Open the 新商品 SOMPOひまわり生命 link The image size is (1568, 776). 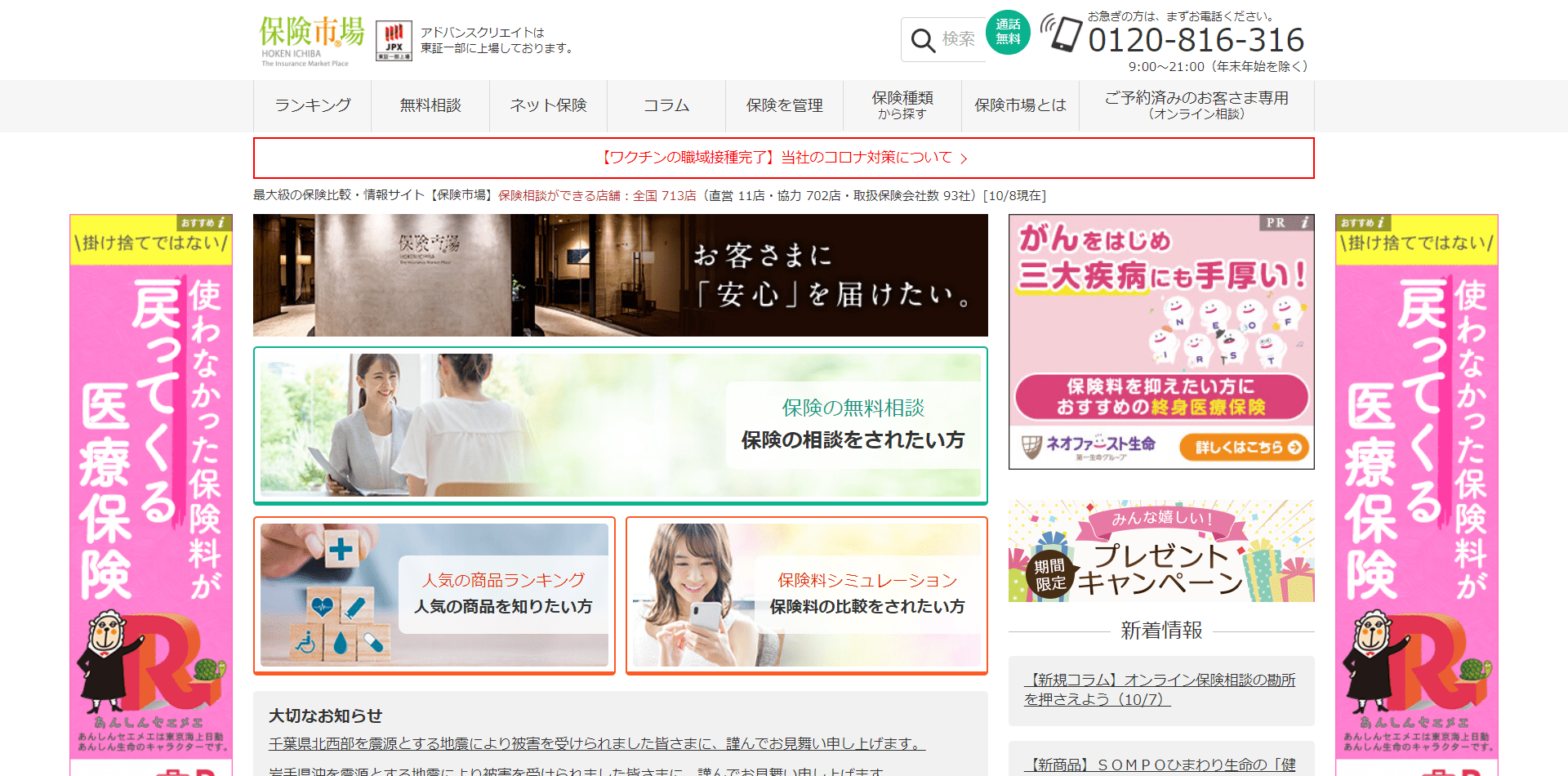[1160, 765]
